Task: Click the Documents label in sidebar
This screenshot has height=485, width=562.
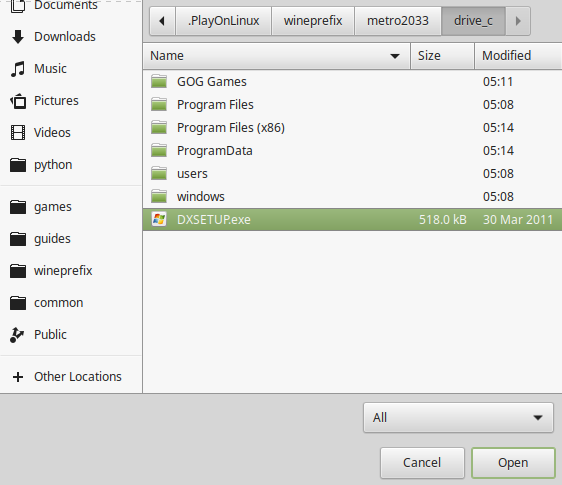Action: pyautogui.click(x=66, y=5)
